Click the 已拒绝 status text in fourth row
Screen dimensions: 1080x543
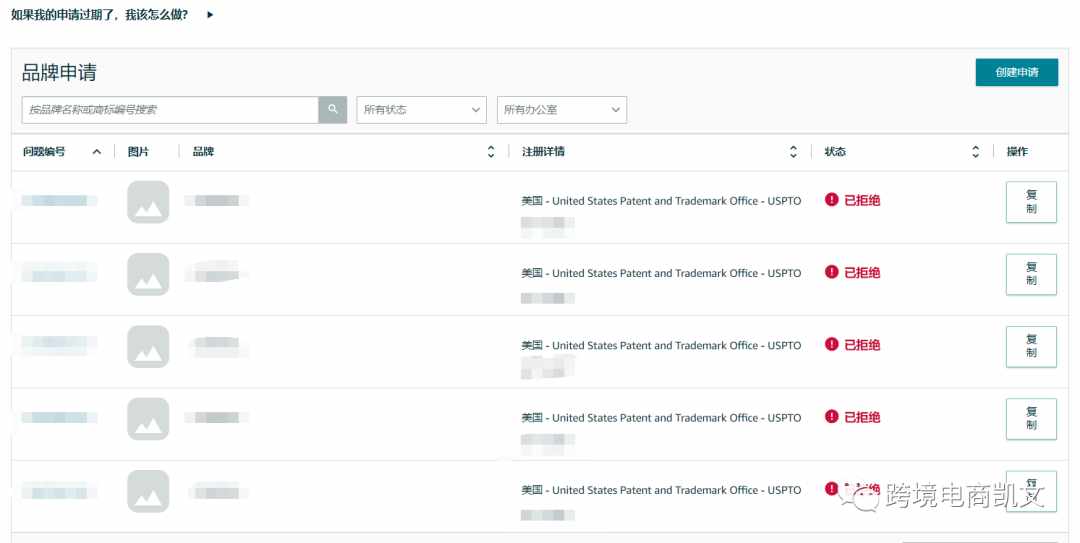point(862,417)
